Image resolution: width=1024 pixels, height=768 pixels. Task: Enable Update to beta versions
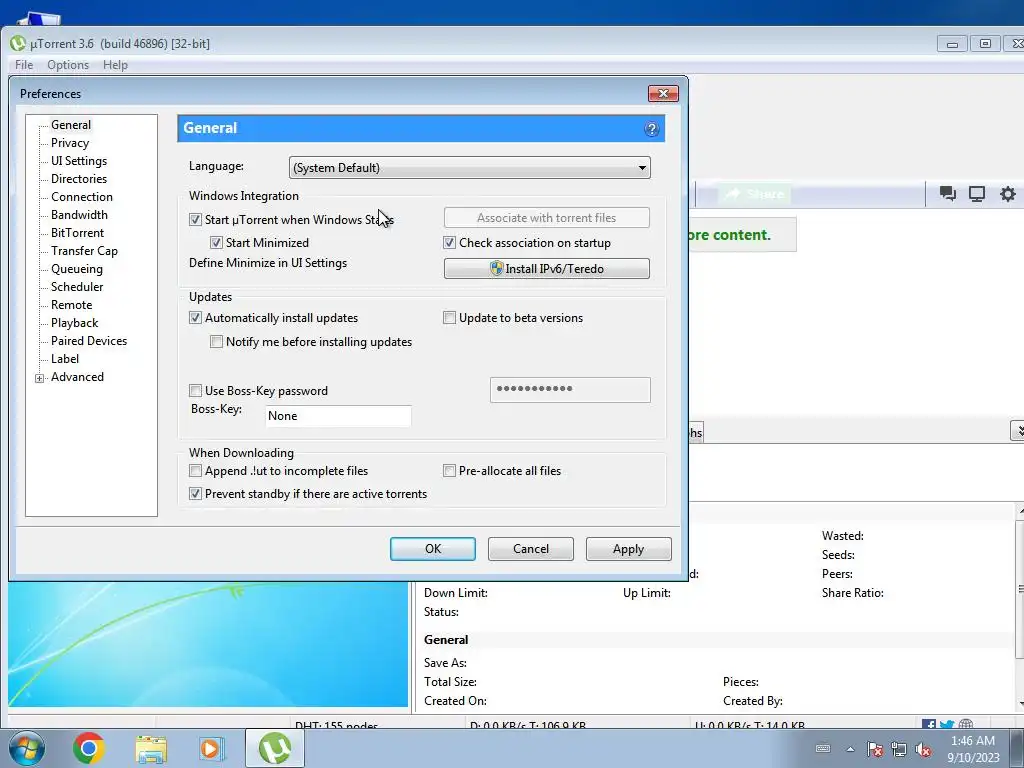pos(449,318)
